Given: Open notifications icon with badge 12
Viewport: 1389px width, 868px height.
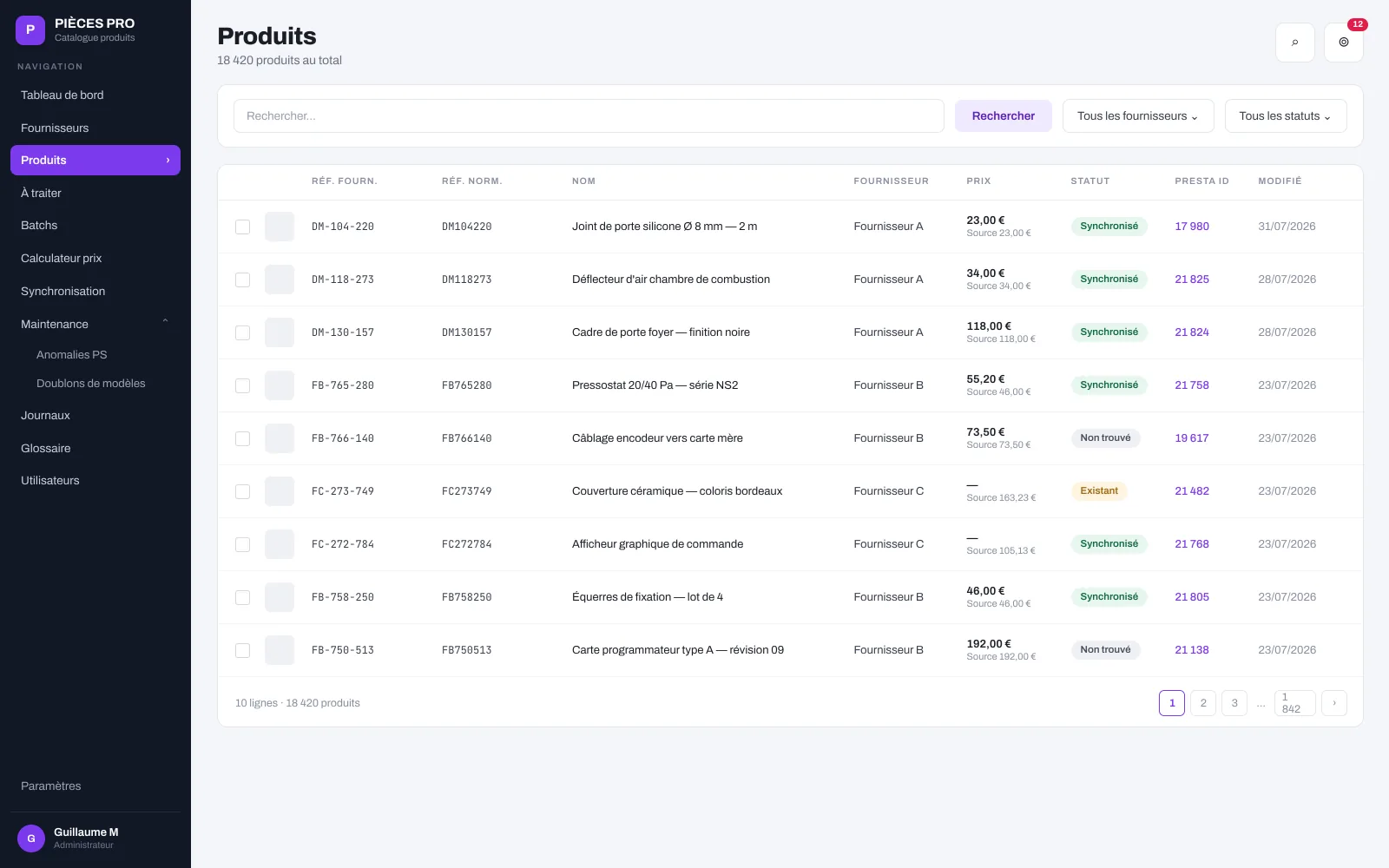Looking at the screenshot, I should coord(1343,43).
